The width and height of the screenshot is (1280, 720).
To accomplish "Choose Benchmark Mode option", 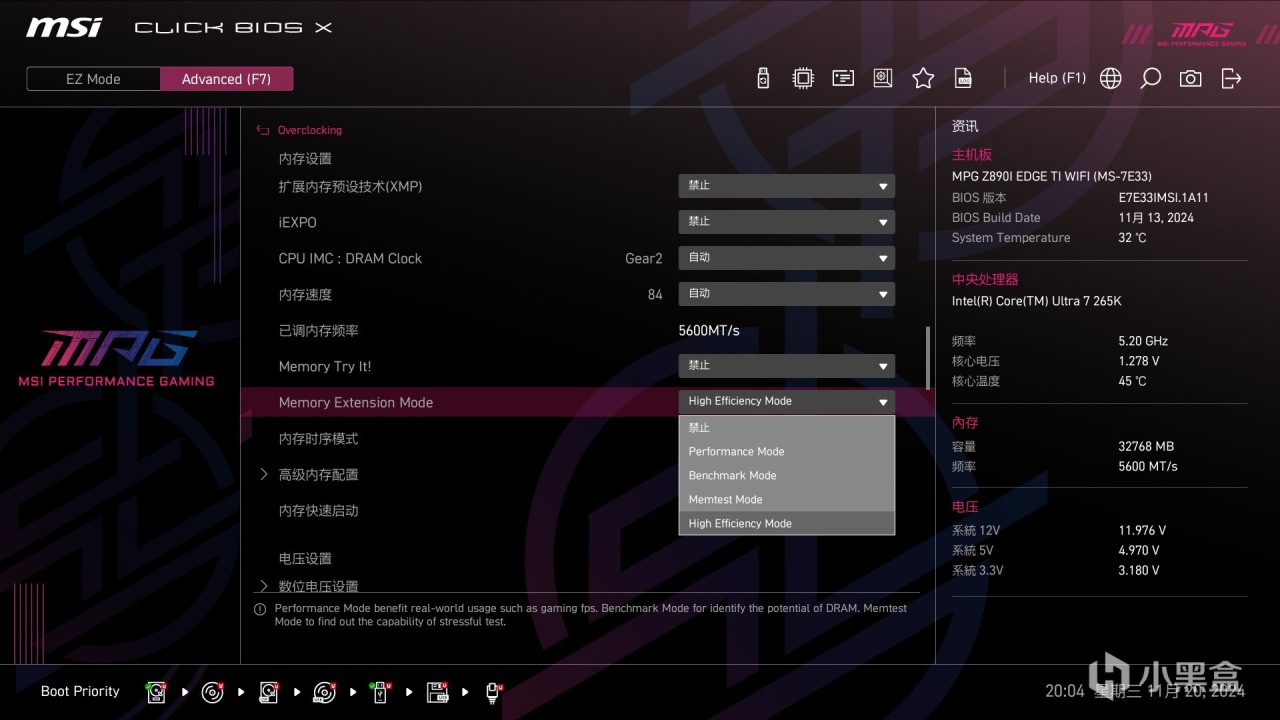I will pyautogui.click(x=786, y=475).
